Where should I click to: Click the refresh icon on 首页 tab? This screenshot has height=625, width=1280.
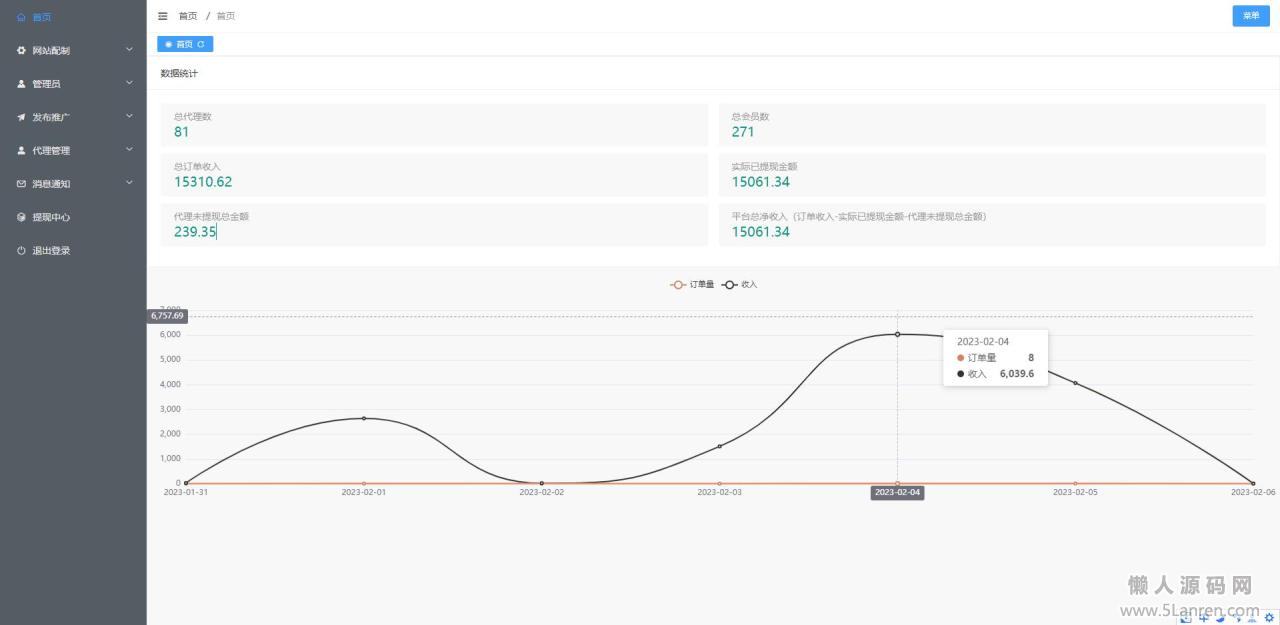click(x=201, y=44)
